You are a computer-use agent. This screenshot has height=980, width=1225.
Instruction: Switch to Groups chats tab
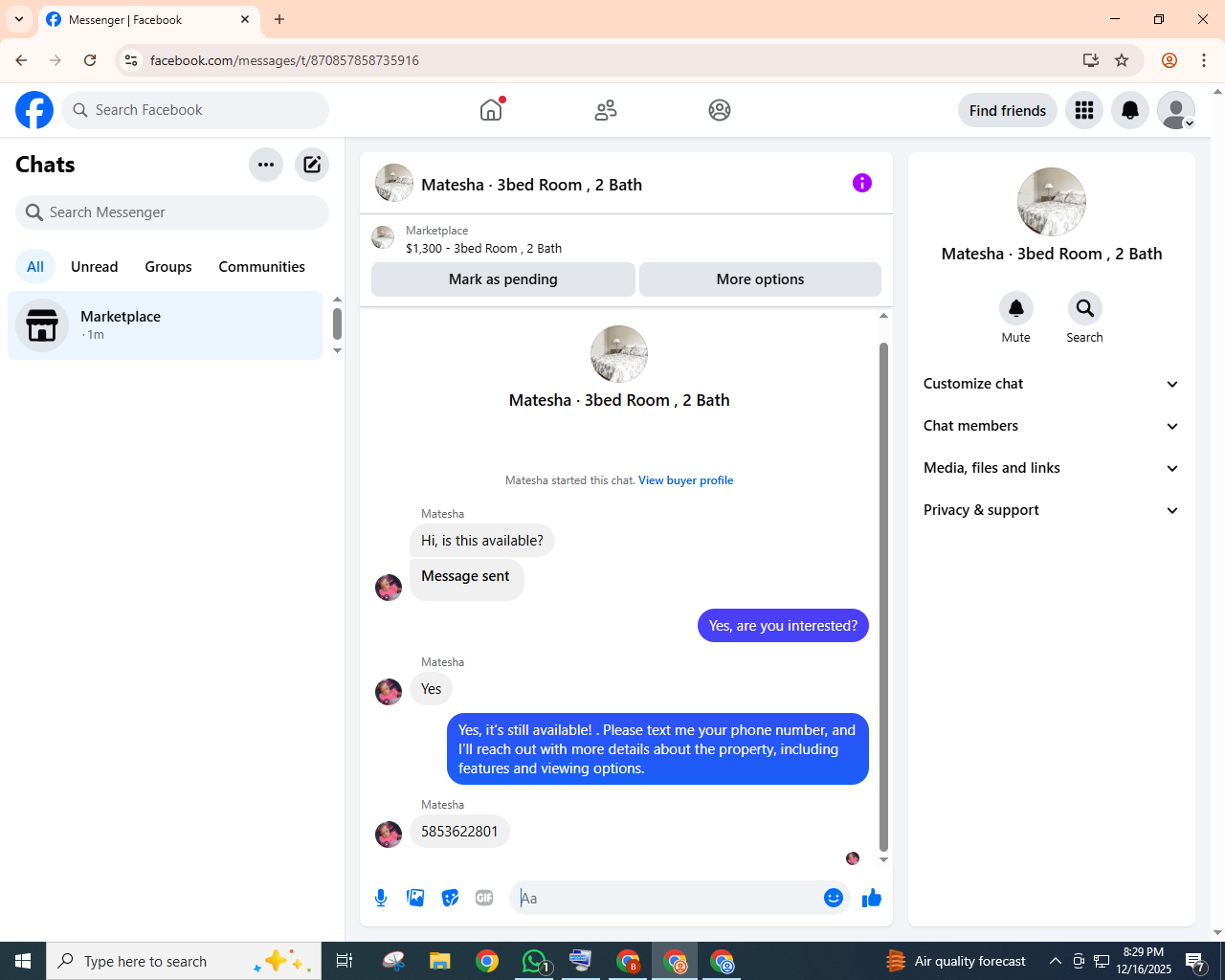click(x=168, y=267)
